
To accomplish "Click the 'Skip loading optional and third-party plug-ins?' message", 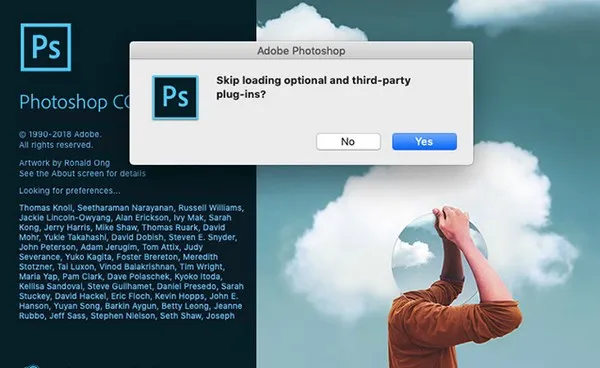I will [x=313, y=87].
